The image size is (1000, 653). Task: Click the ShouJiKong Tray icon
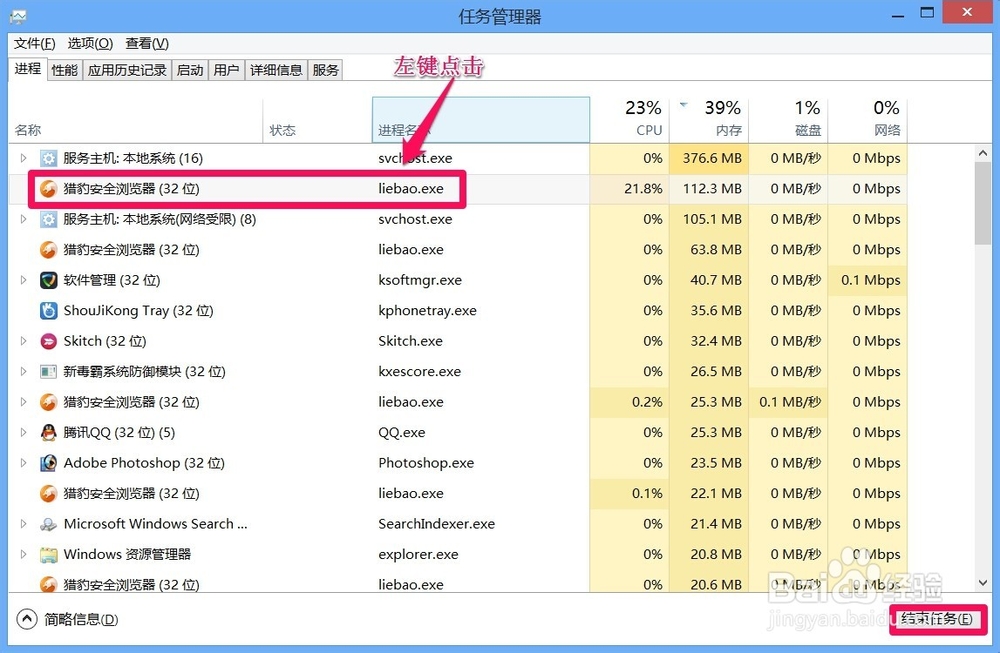pos(48,311)
